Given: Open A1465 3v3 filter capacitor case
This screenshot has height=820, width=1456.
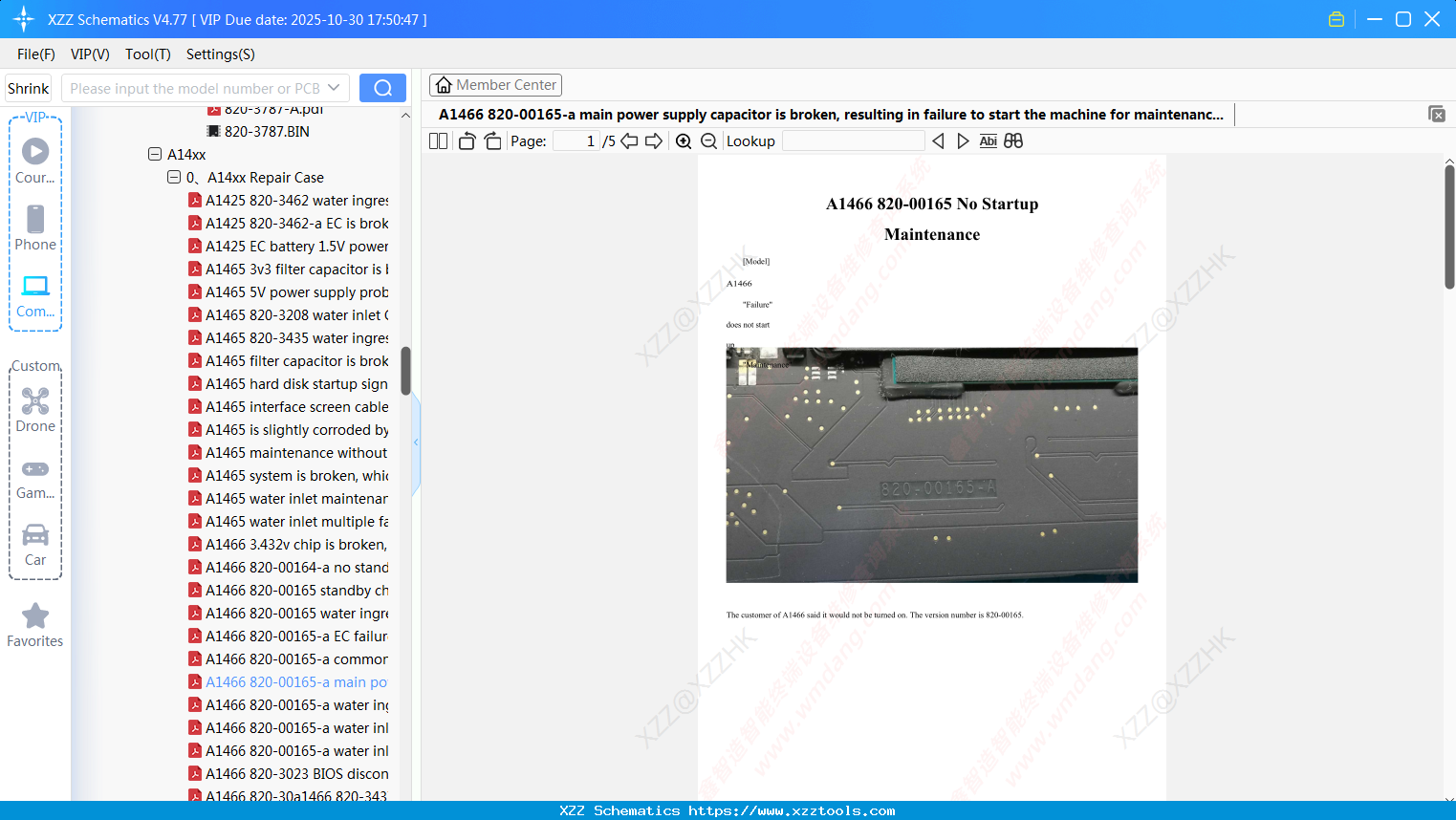Looking at the screenshot, I should tap(289, 269).
